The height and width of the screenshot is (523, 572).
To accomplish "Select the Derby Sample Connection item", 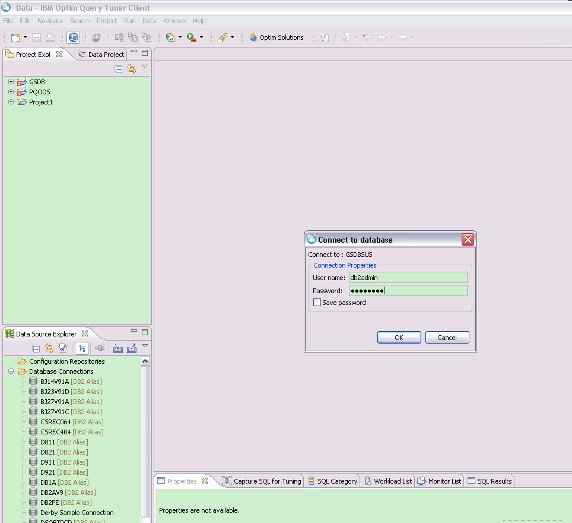I will tap(77, 513).
